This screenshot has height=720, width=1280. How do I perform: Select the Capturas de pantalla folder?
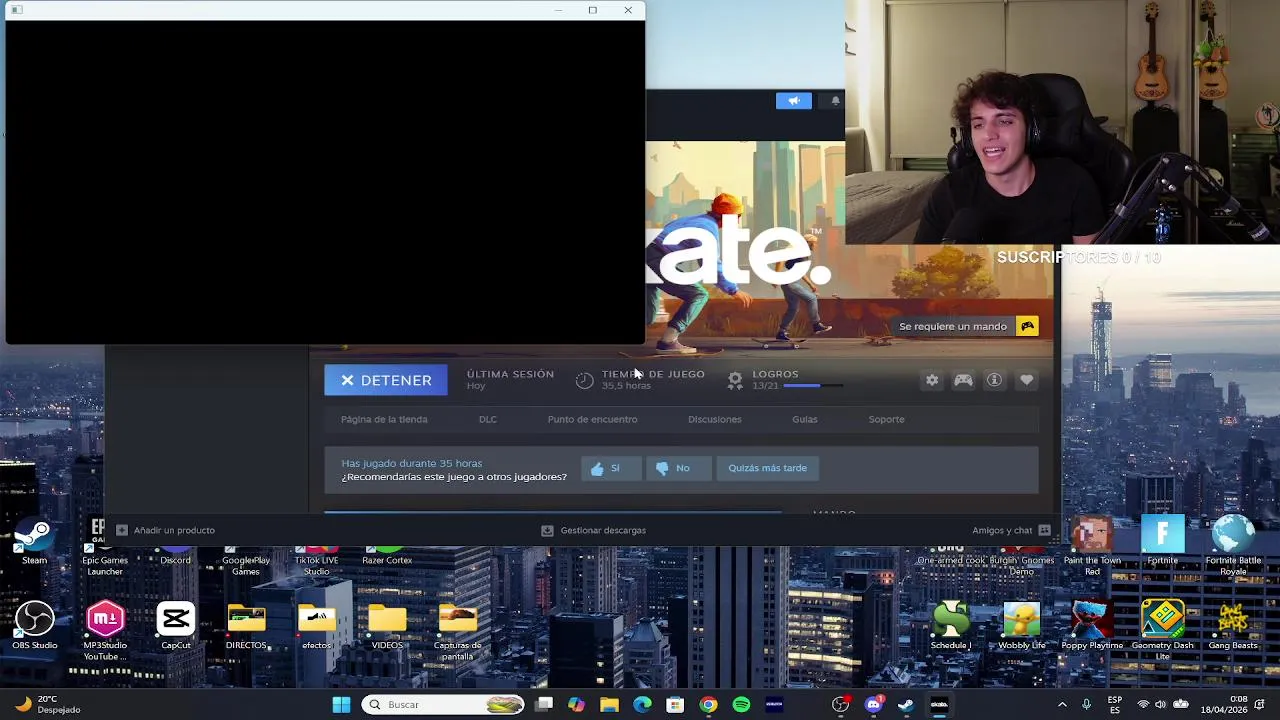point(457,630)
